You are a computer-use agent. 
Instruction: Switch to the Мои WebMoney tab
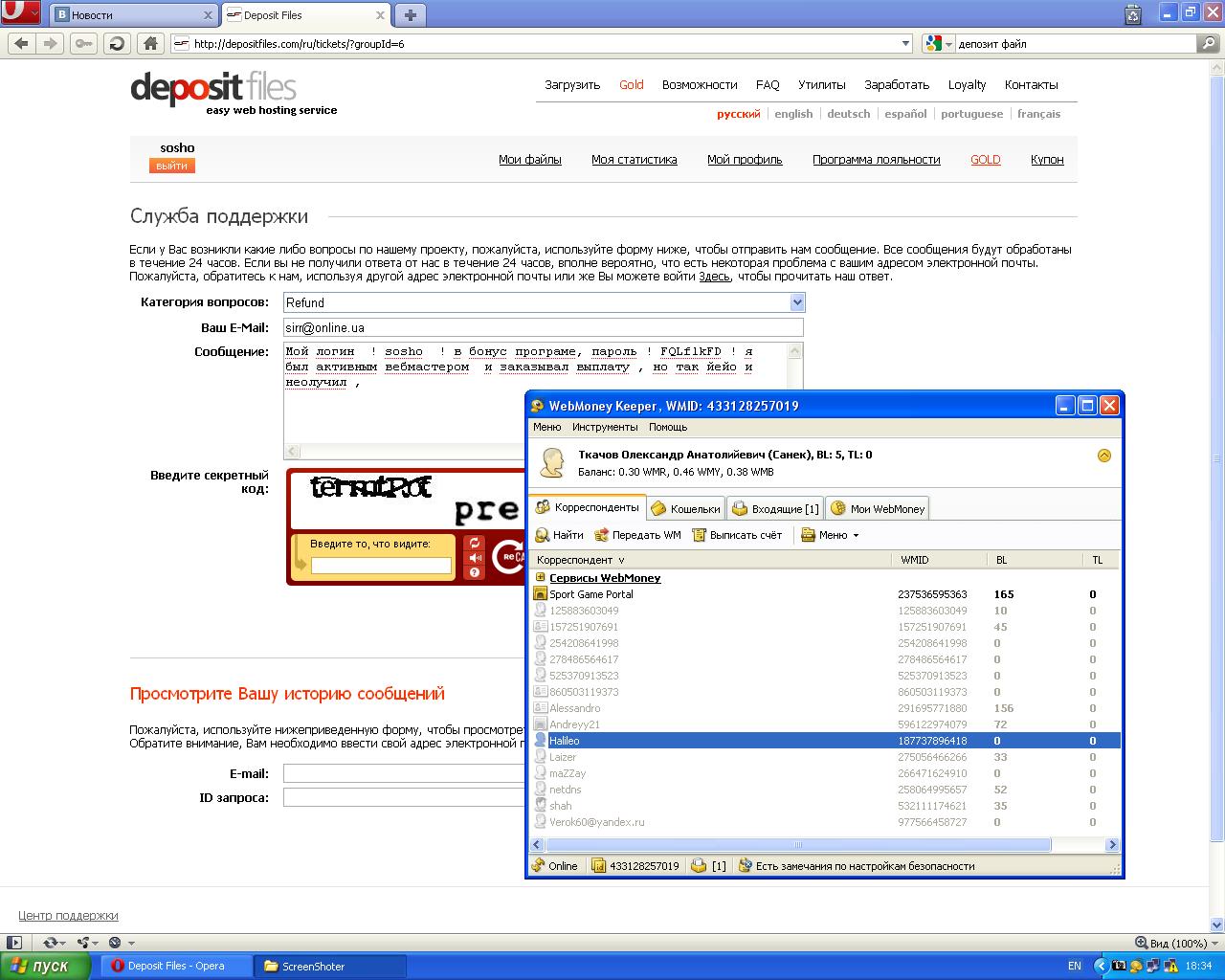pyautogui.click(x=877, y=509)
